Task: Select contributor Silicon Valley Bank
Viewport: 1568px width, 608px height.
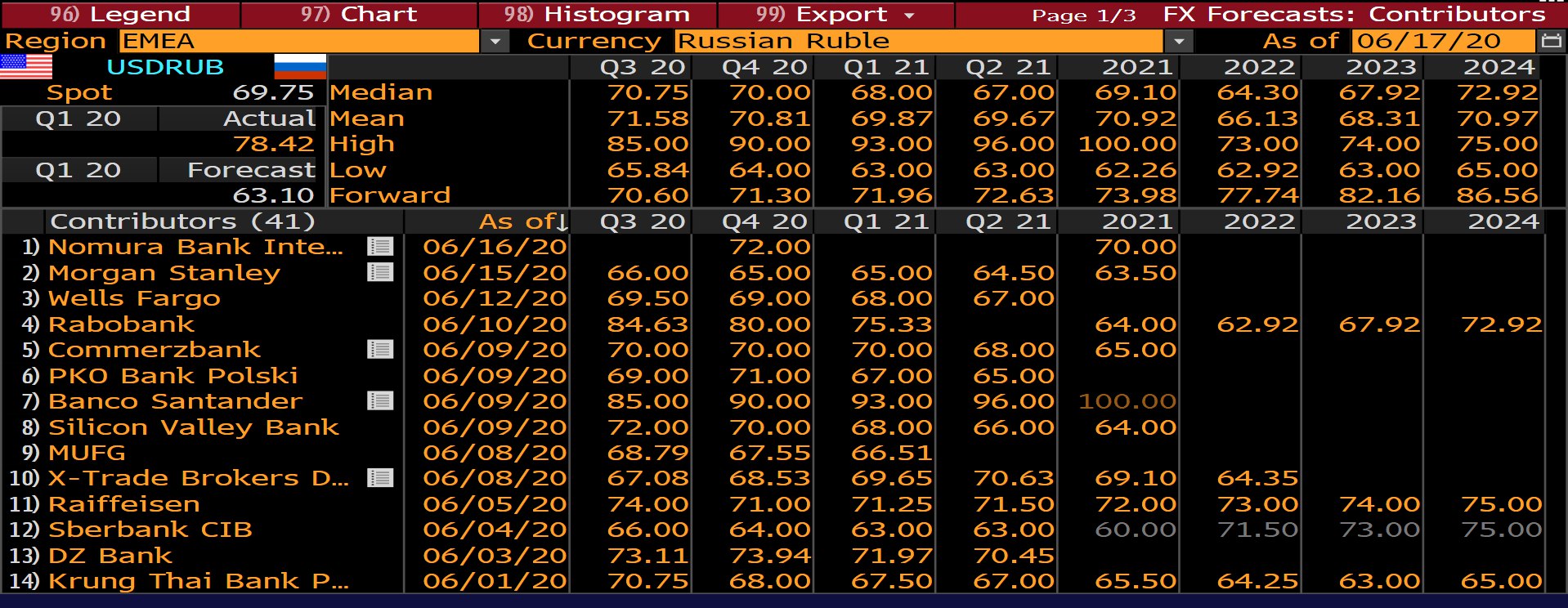Action: click(193, 427)
